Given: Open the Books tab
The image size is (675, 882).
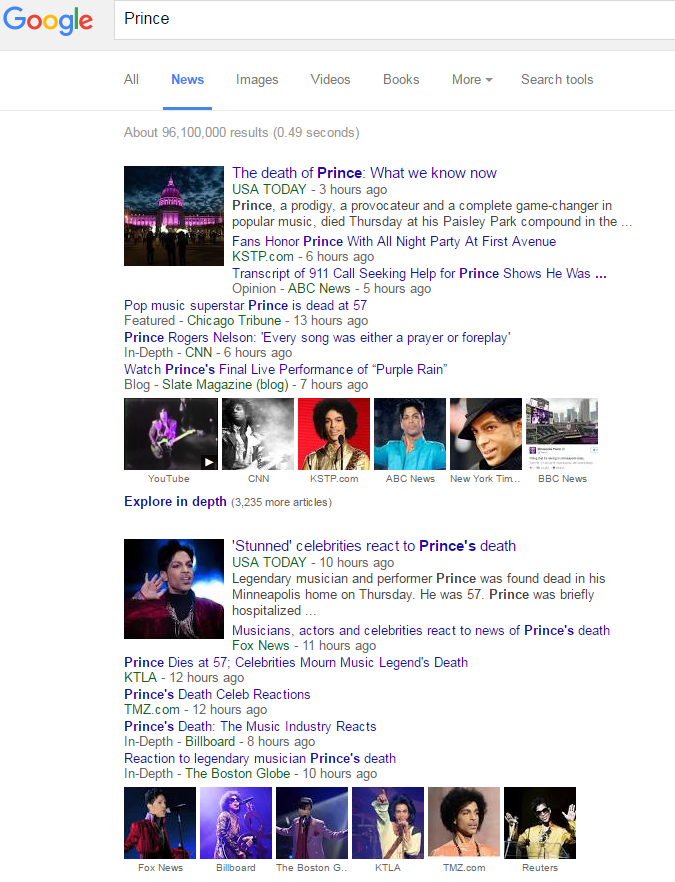Looking at the screenshot, I should 401,79.
